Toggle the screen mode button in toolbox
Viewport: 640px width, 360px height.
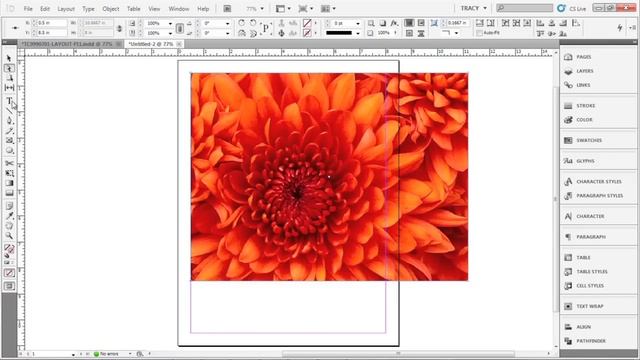click(9, 286)
